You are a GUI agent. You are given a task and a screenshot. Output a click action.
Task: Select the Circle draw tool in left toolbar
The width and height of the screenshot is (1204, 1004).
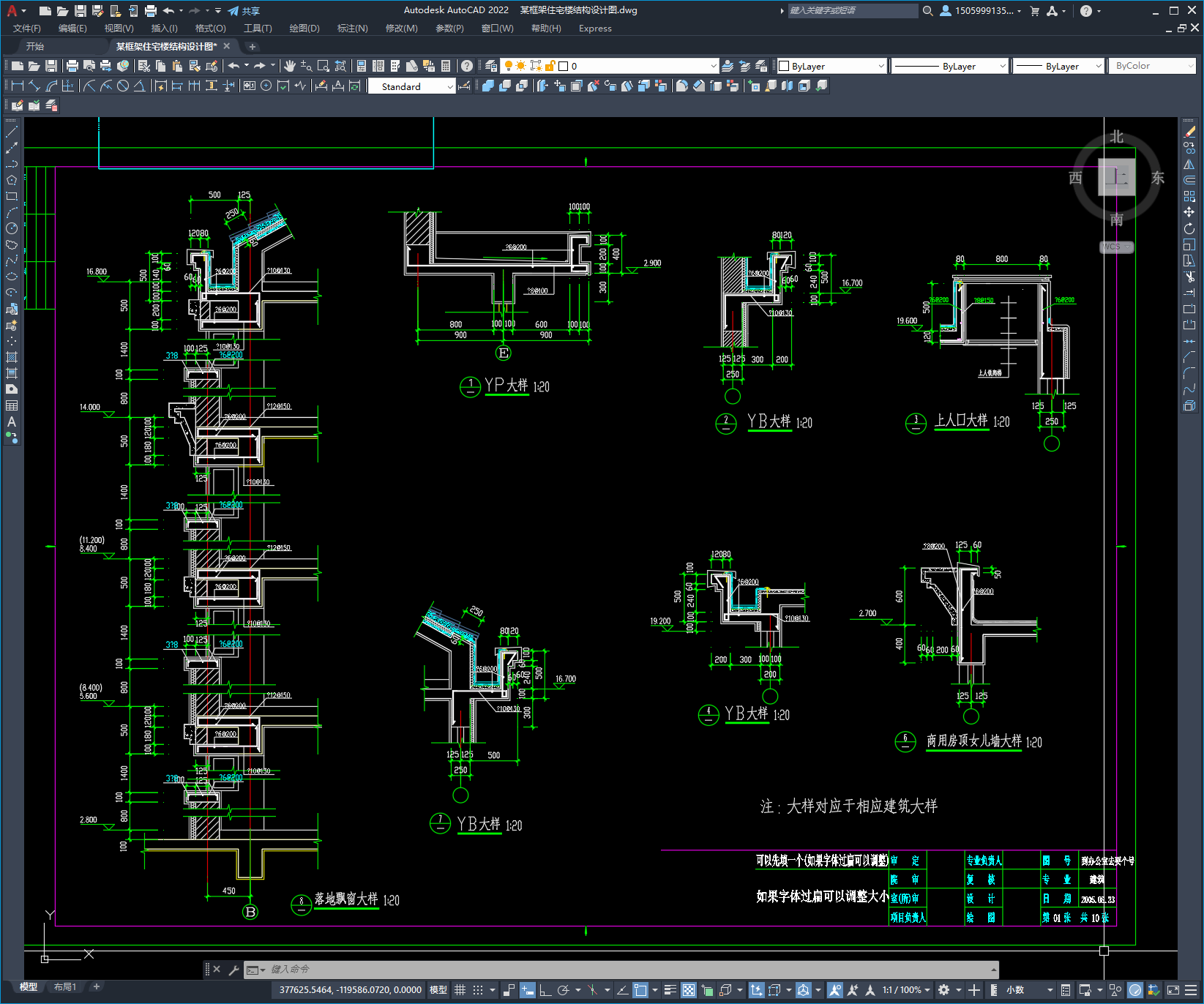point(12,228)
